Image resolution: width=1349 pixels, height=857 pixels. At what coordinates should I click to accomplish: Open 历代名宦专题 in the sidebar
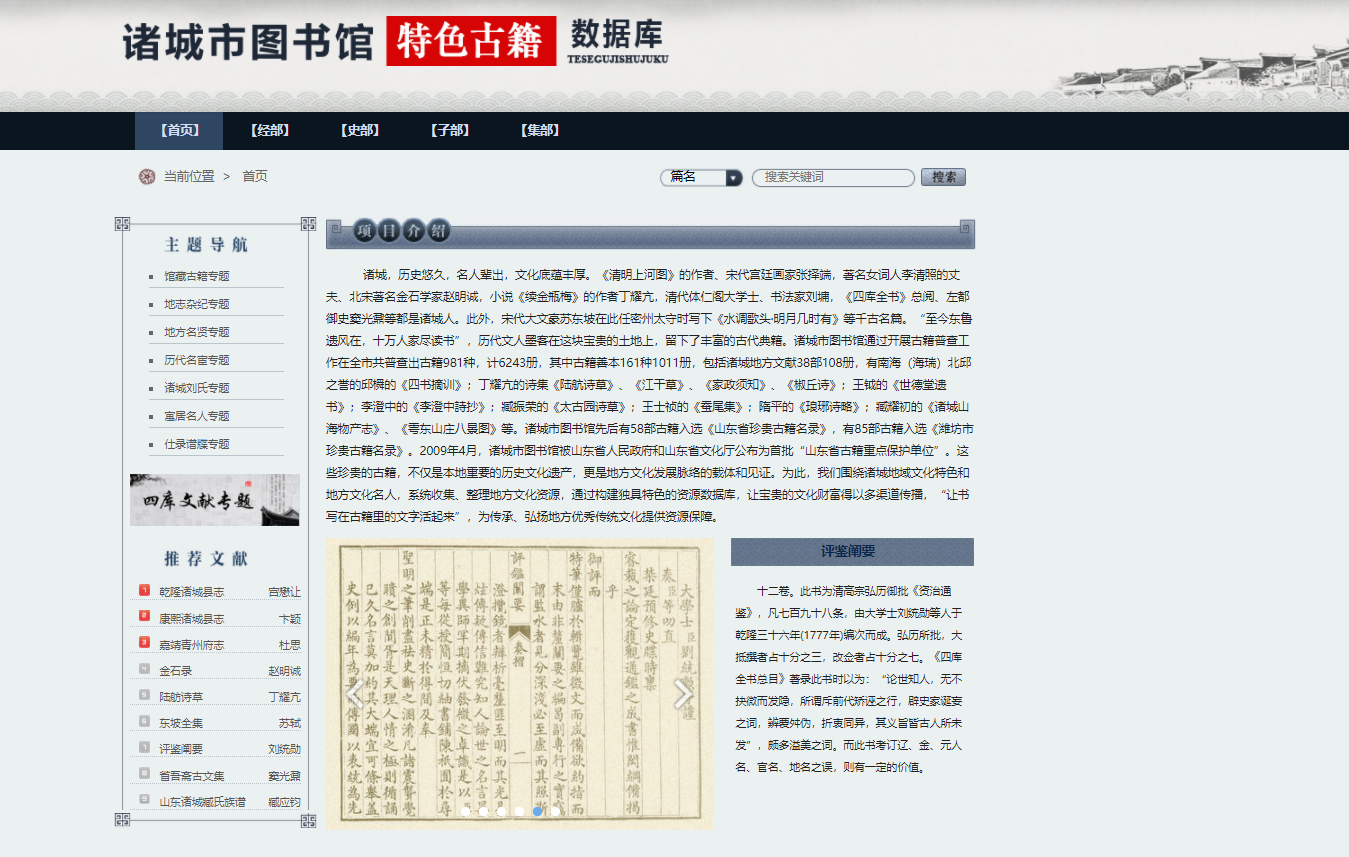click(x=197, y=361)
